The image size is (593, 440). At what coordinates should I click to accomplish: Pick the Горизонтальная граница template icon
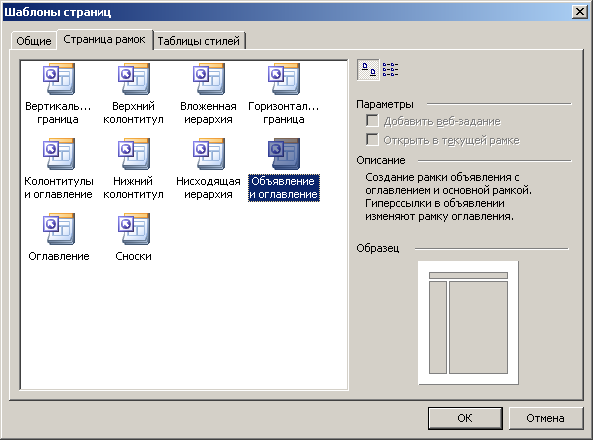click(x=284, y=79)
